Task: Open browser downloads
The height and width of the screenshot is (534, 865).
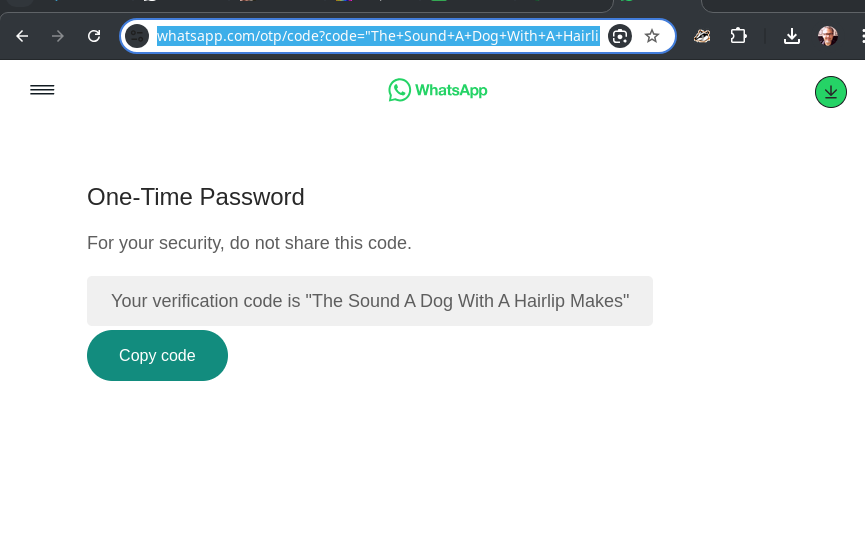Action: point(792,36)
